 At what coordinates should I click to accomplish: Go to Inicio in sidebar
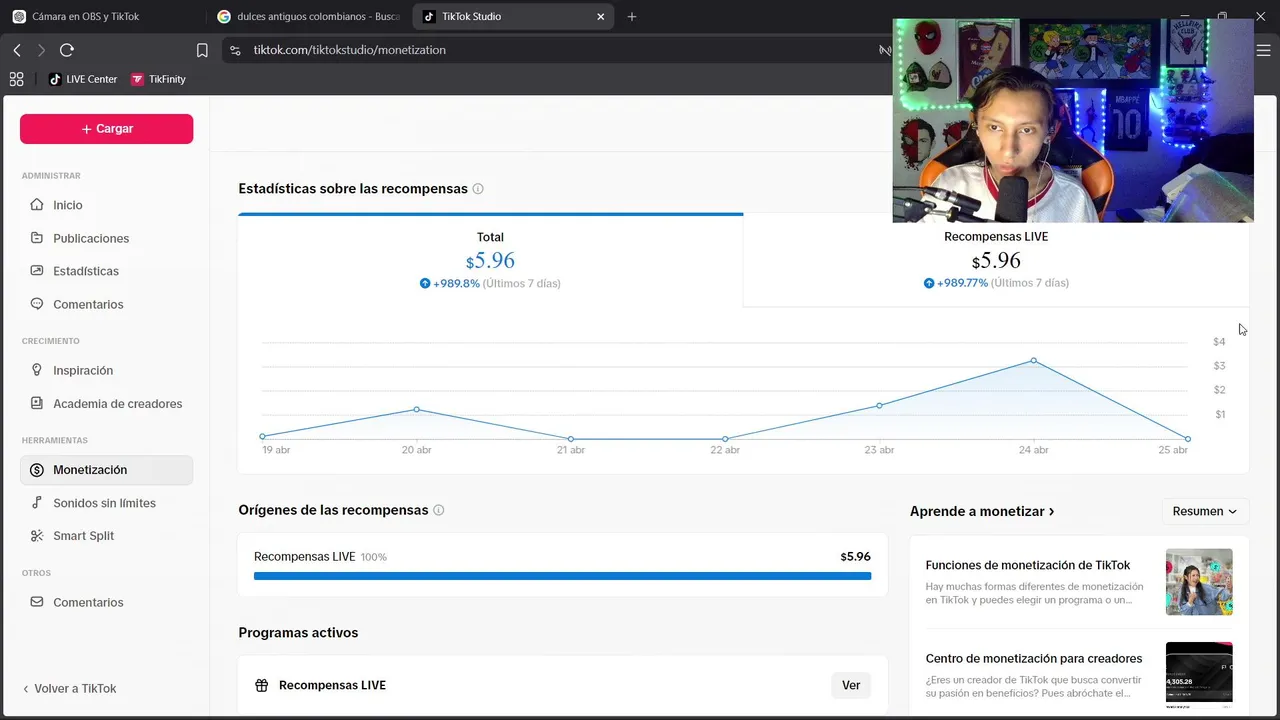[106, 205]
